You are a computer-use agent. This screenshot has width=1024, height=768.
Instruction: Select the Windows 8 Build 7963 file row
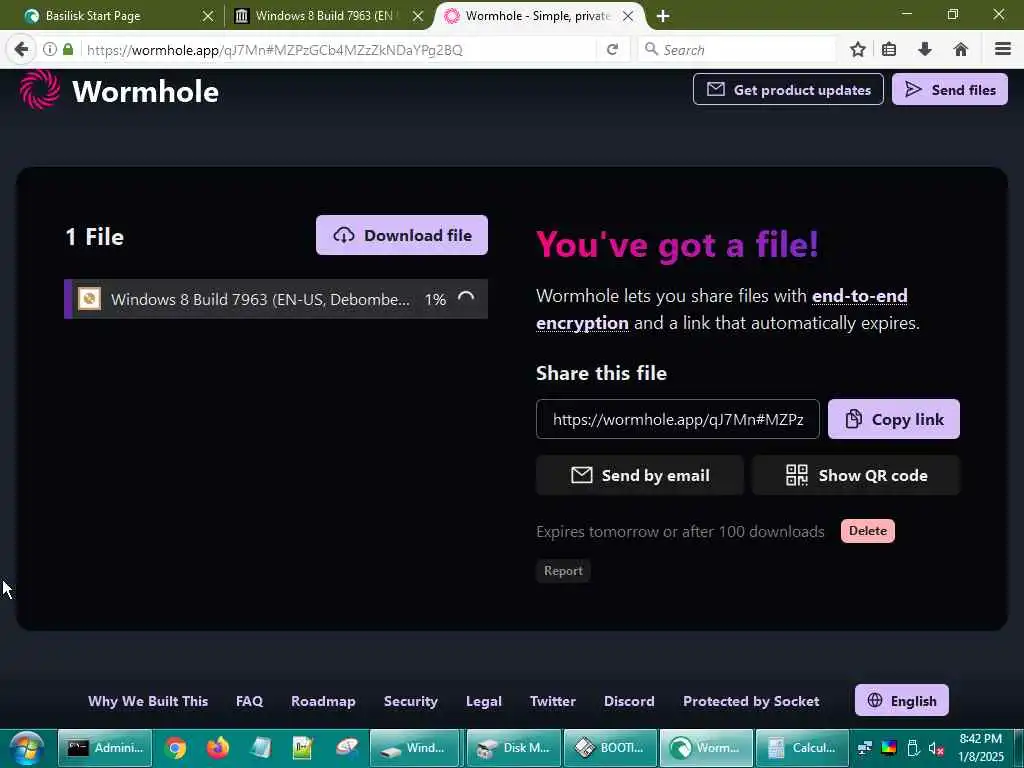(276, 299)
